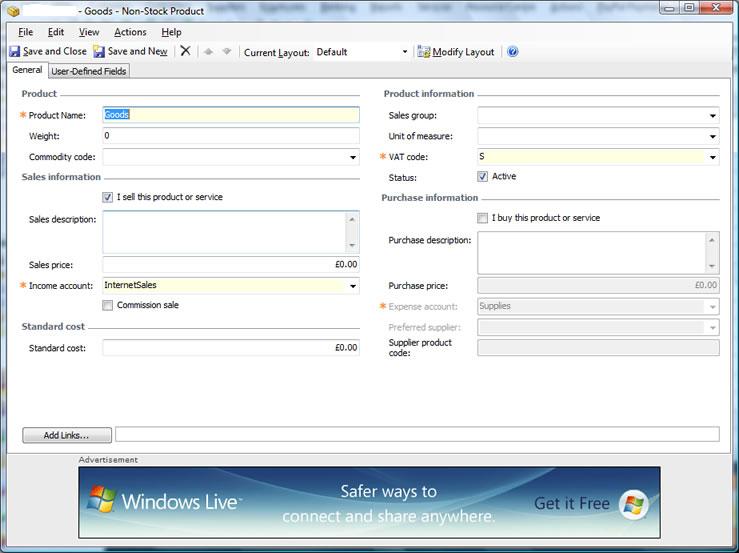Click the Add Links button

(67, 435)
